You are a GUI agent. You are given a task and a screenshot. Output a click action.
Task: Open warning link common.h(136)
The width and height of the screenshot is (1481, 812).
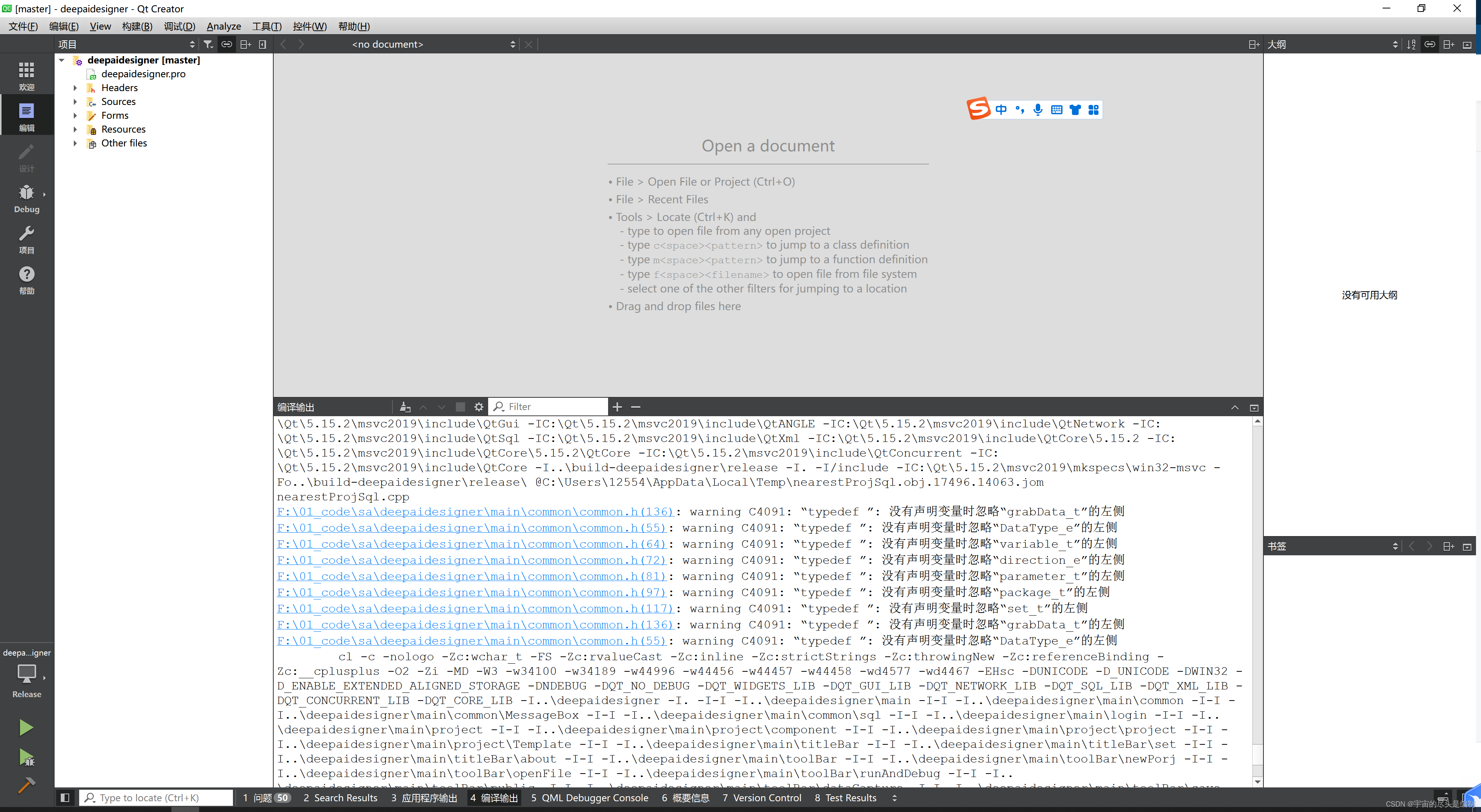coord(474,511)
